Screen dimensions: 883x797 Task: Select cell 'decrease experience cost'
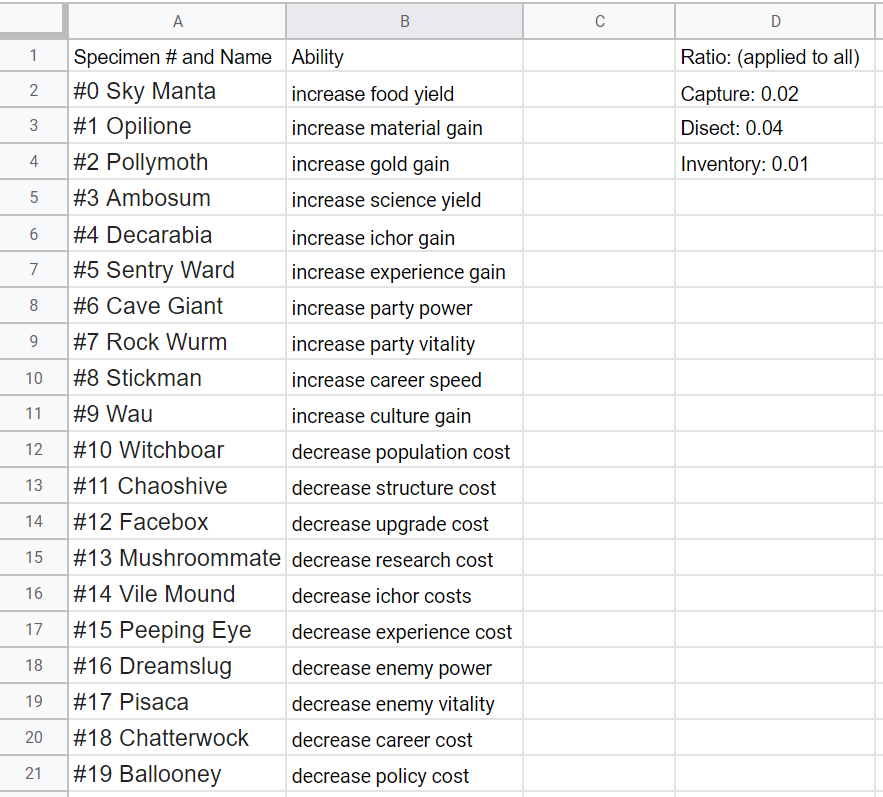click(x=404, y=630)
